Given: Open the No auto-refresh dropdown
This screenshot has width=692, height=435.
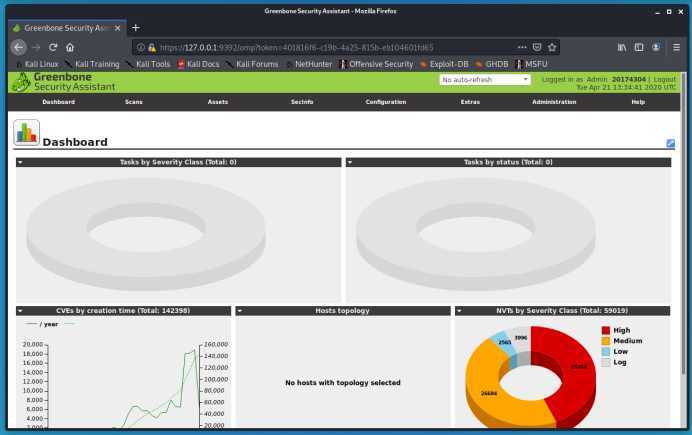Looking at the screenshot, I should 485,80.
